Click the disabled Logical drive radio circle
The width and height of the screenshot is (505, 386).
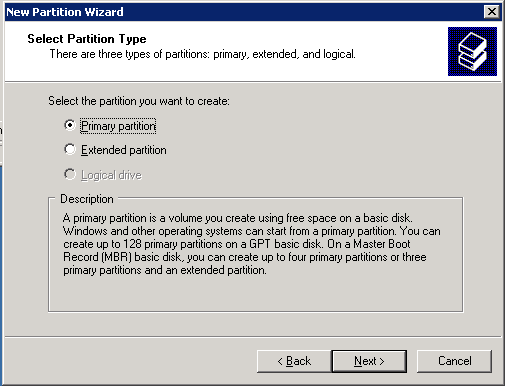click(70, 174)
